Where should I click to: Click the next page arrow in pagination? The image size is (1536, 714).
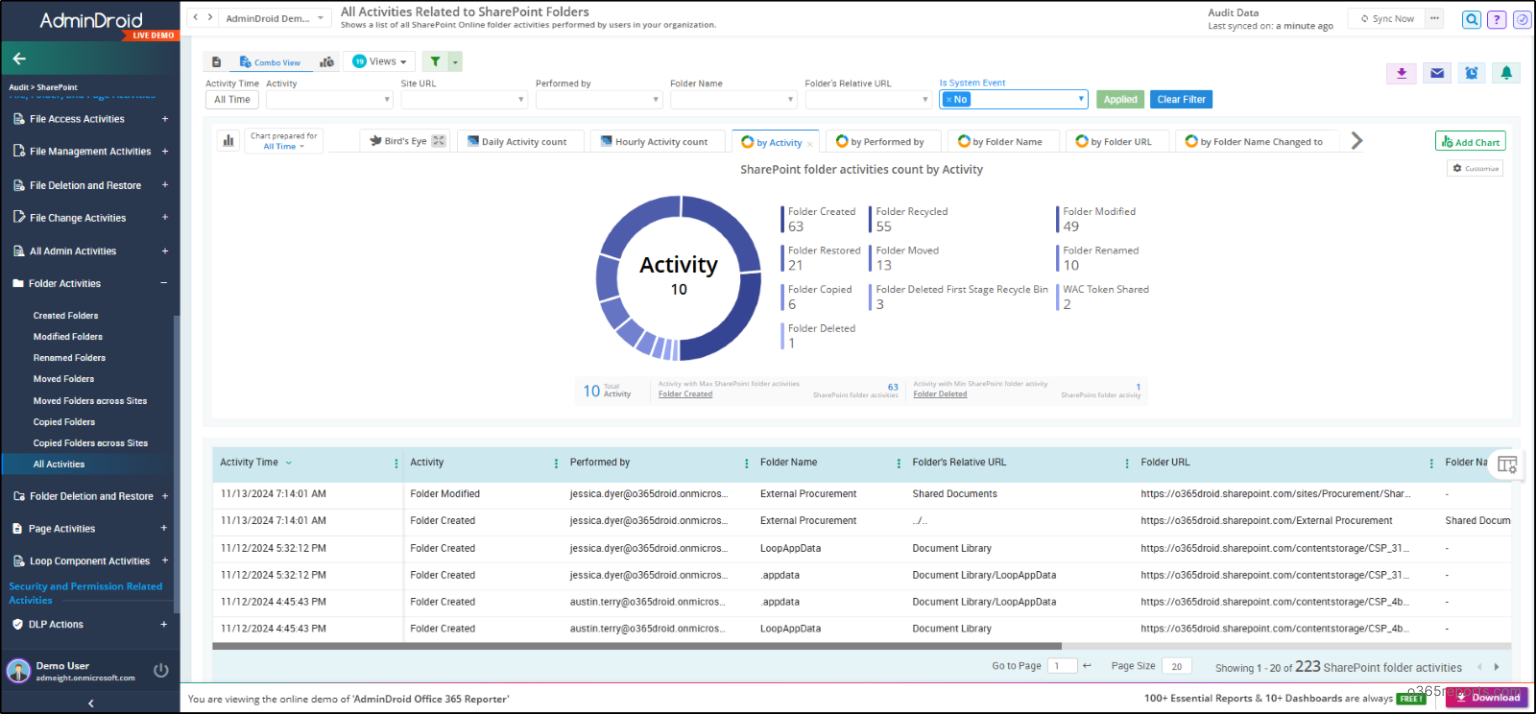click(1496, 667)
